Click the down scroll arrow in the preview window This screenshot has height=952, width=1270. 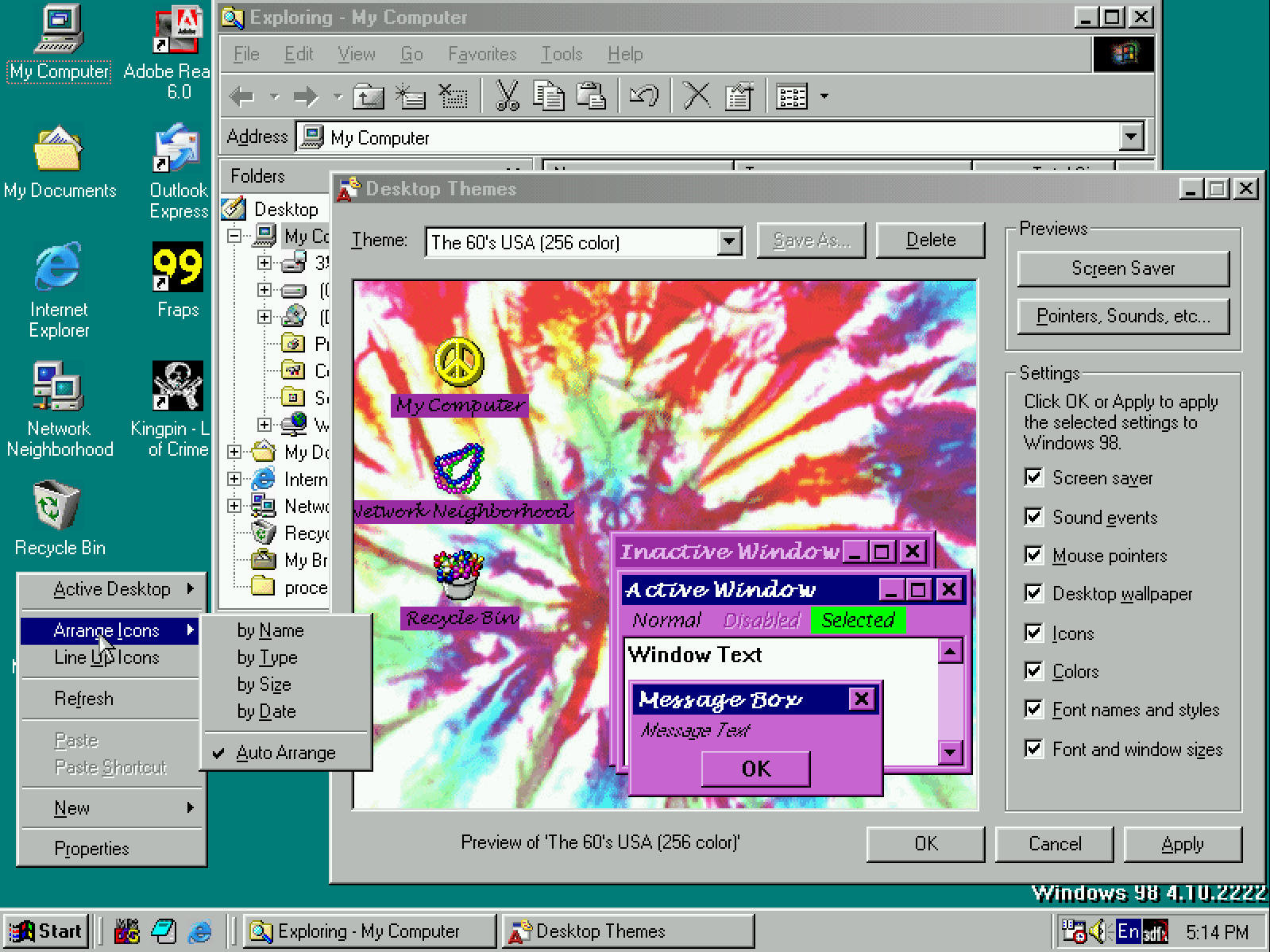tap(951, 752)
